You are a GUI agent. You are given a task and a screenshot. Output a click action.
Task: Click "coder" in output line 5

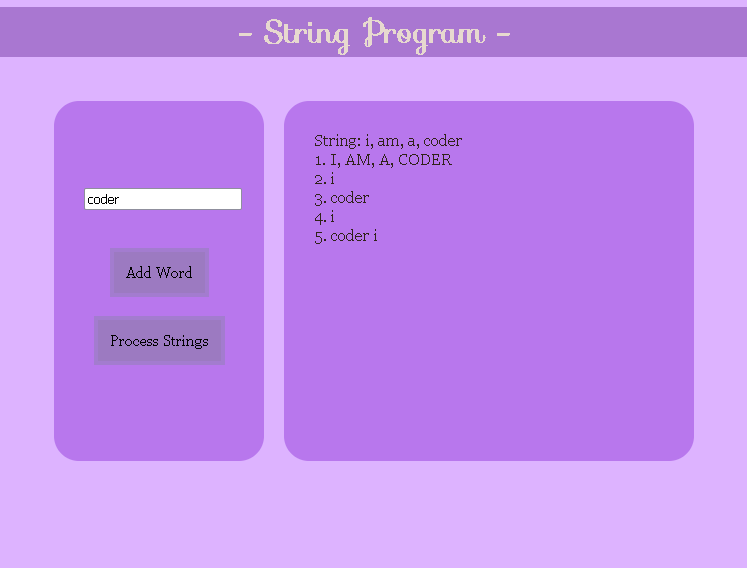[x=349, y=236]
